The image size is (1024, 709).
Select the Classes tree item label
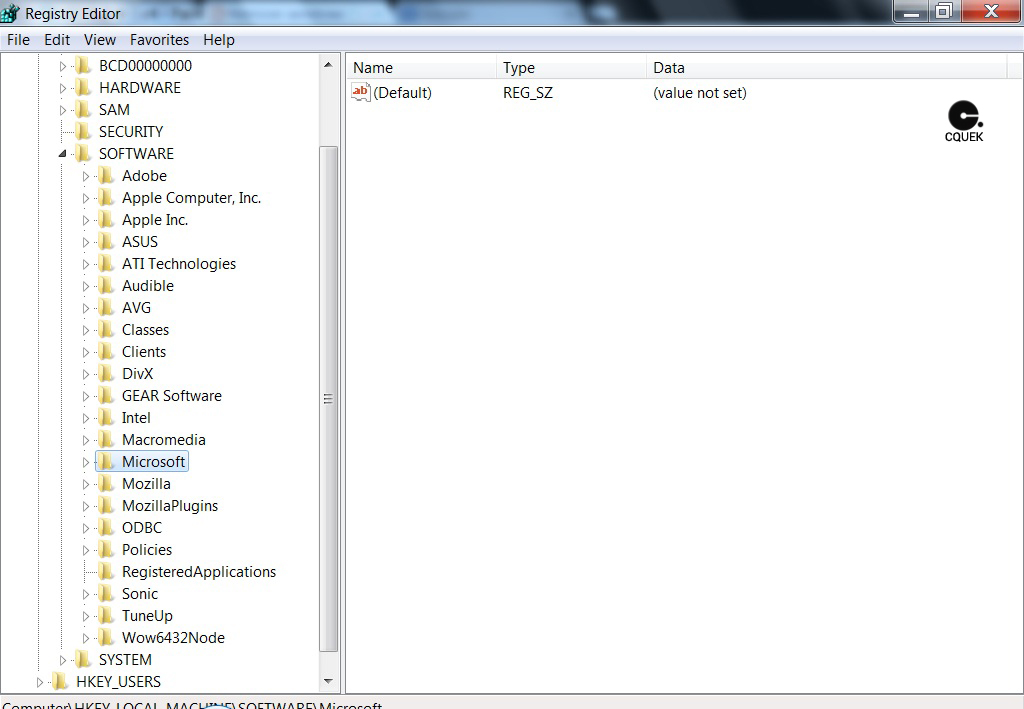pos(145,330)
